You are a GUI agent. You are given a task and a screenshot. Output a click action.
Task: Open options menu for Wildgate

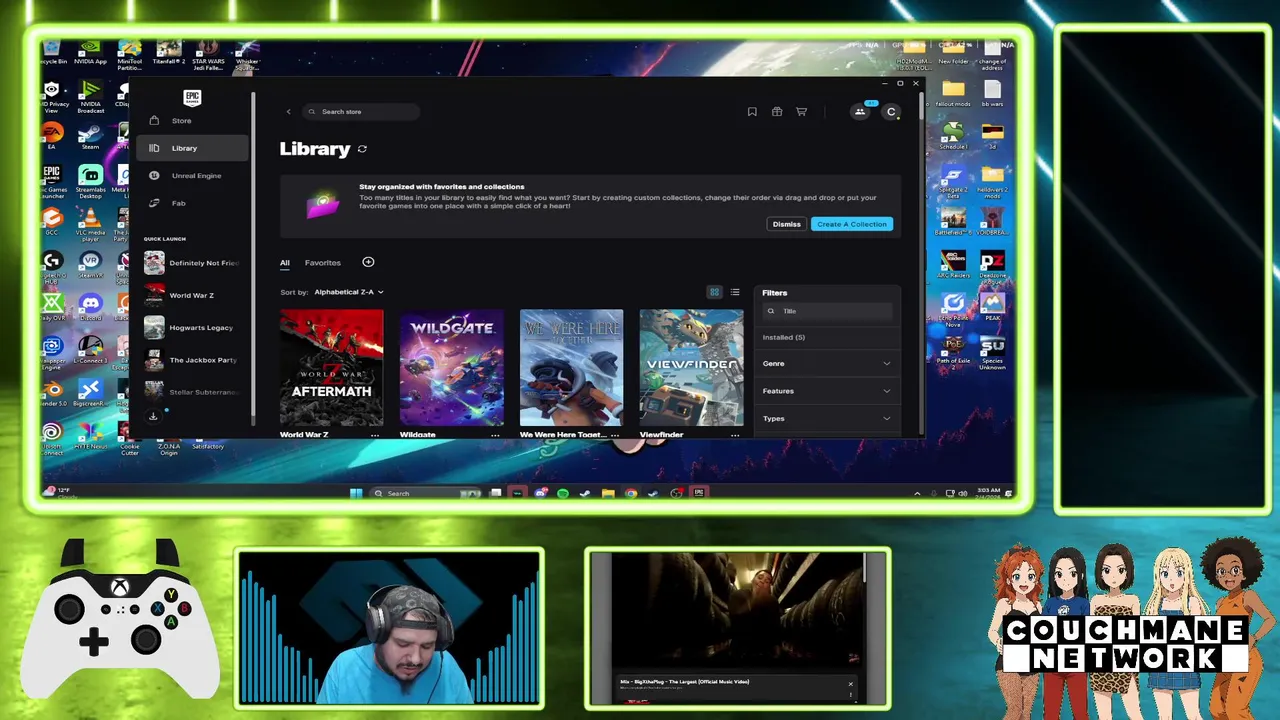(x=495, y=435)
